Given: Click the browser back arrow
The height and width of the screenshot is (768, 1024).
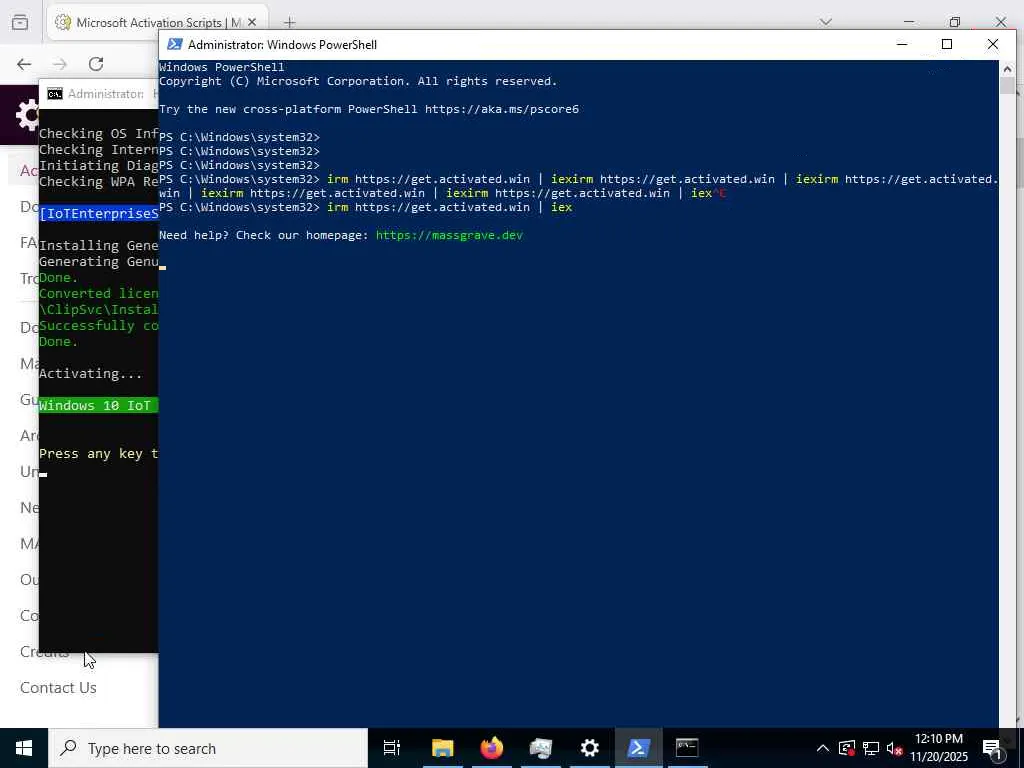Looking at the screenshot, I should click(24, 64).
